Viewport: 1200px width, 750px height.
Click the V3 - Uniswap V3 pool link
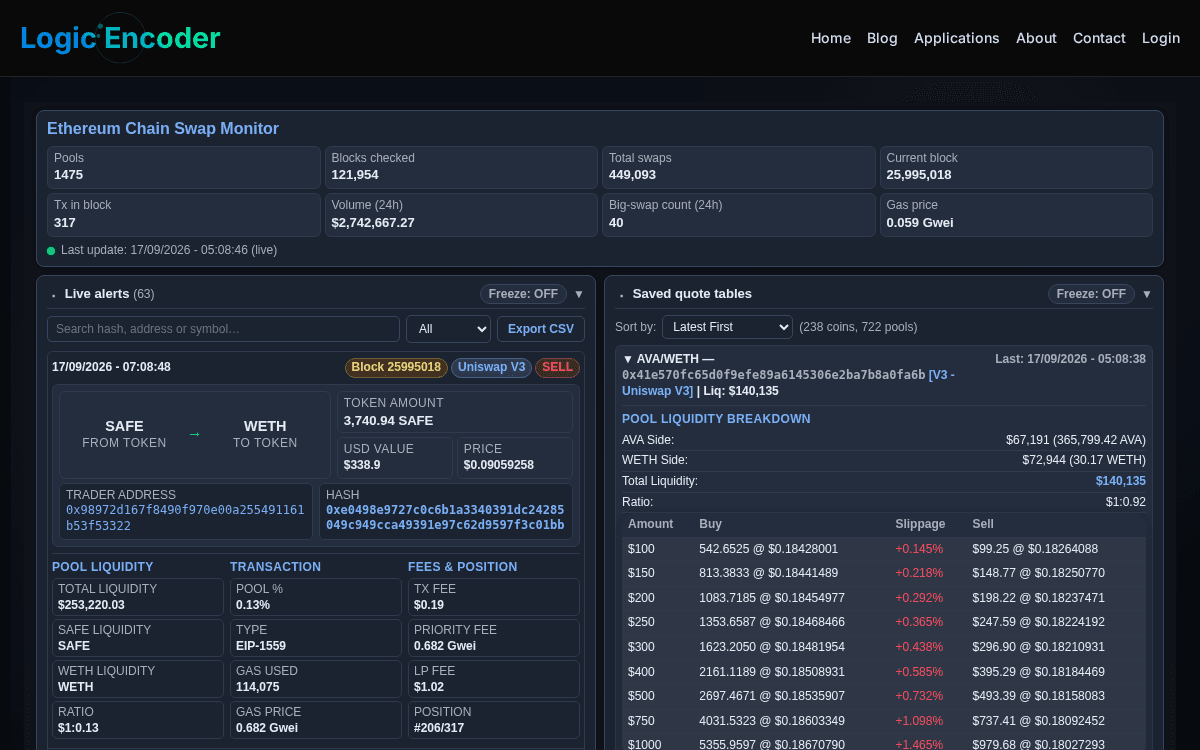[x=788, y=383]
